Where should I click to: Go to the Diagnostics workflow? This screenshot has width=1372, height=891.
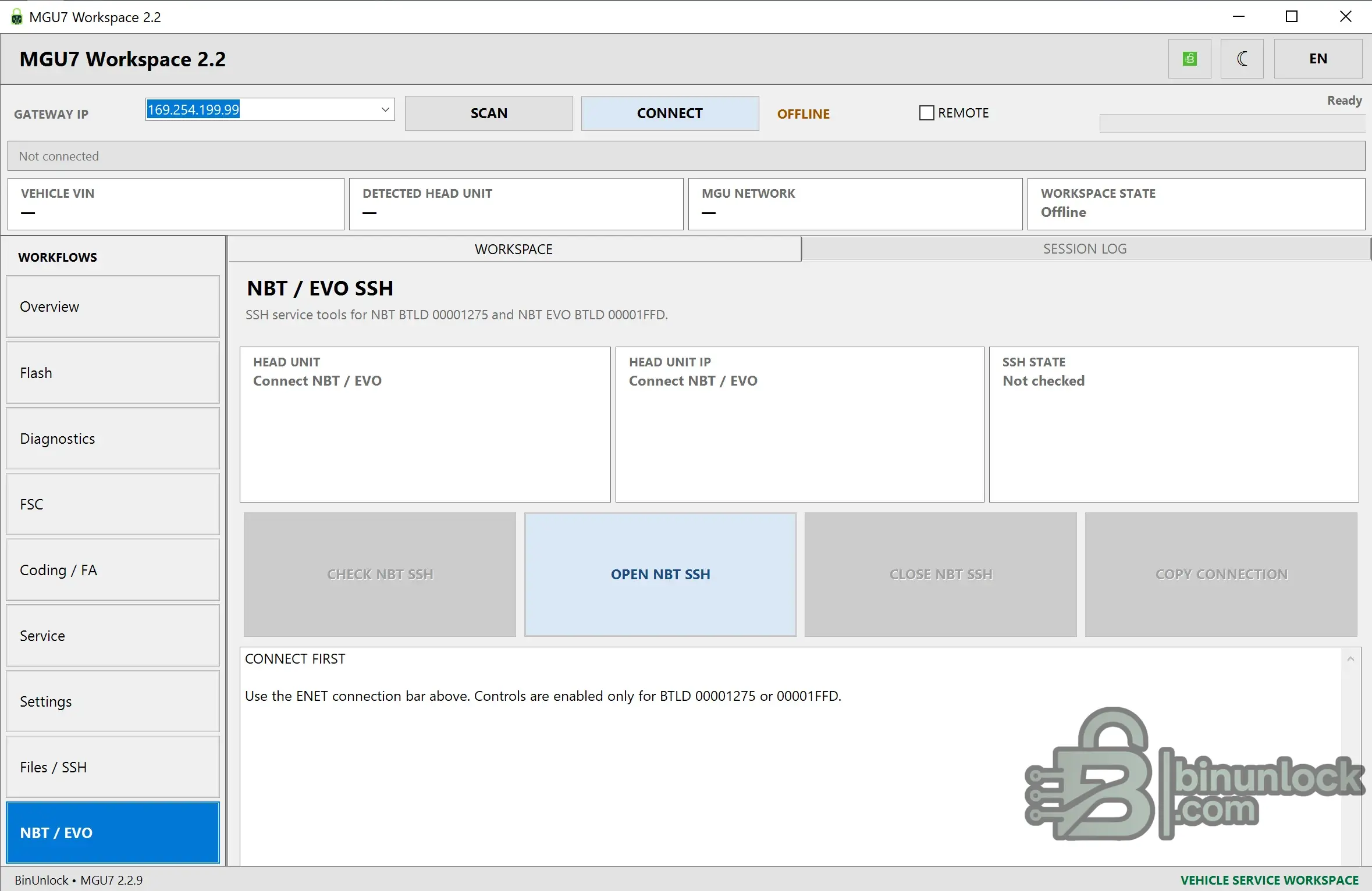coord(113,439)
